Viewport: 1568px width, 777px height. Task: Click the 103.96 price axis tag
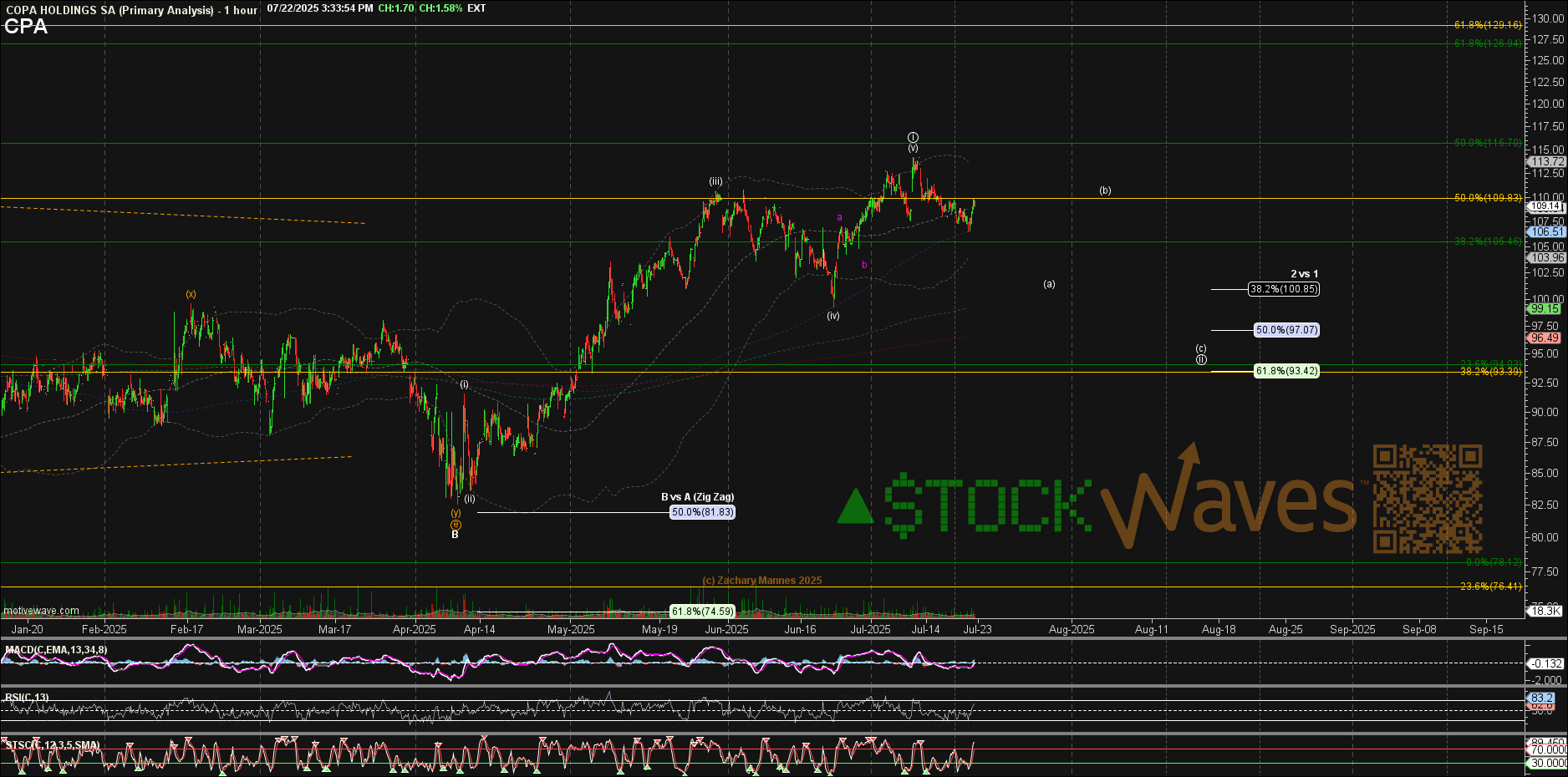(x=1547, y=258)
